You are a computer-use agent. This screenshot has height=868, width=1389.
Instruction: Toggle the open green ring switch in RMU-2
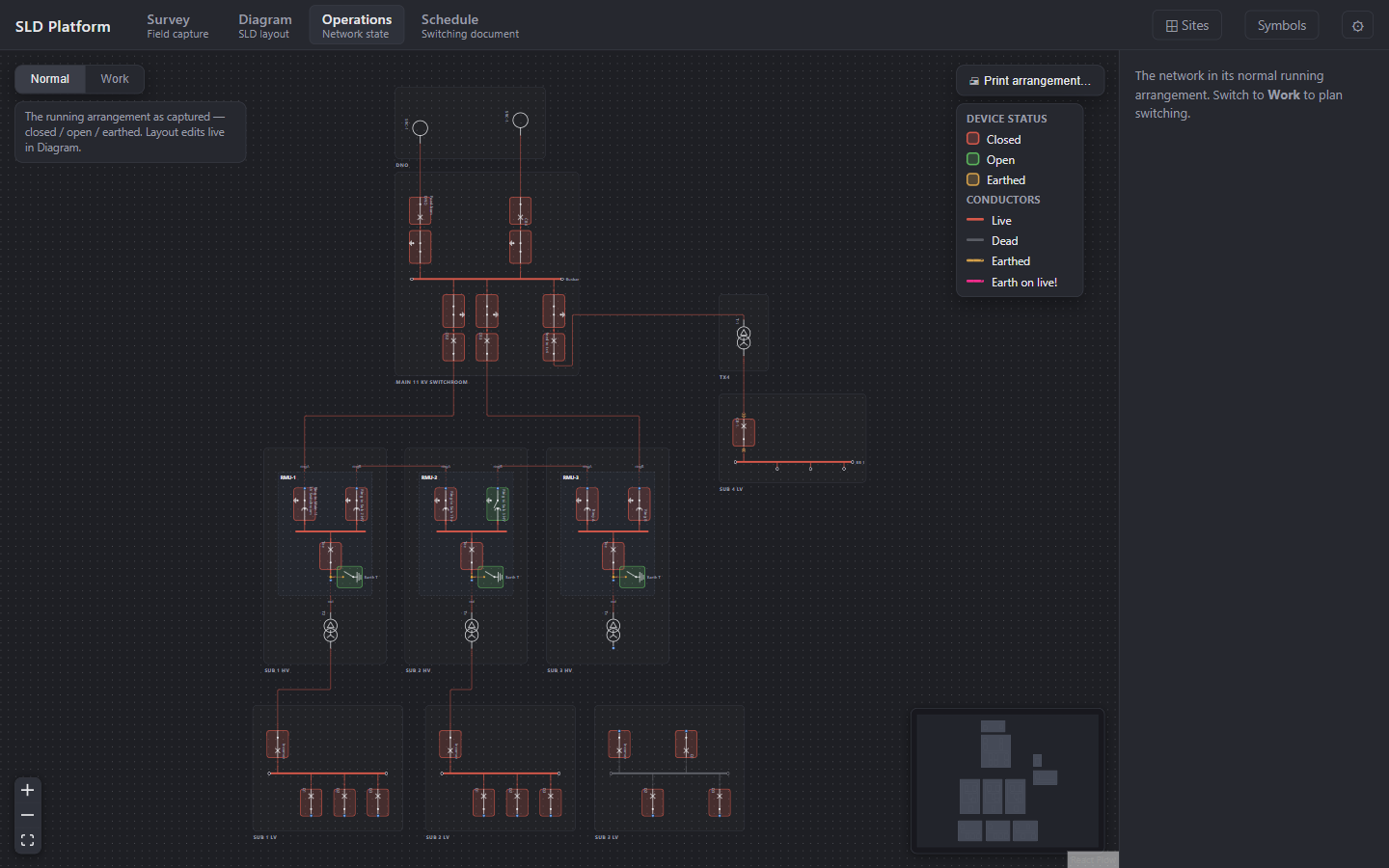(498, 504)
